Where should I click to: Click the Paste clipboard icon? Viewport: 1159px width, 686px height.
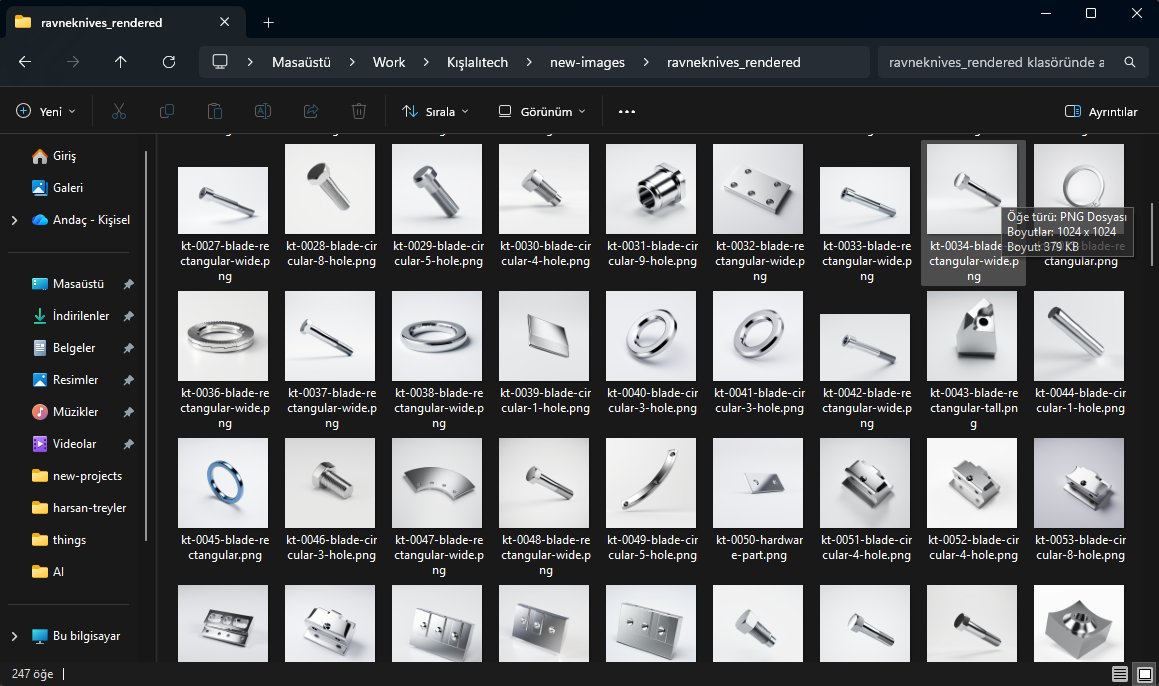214,112
